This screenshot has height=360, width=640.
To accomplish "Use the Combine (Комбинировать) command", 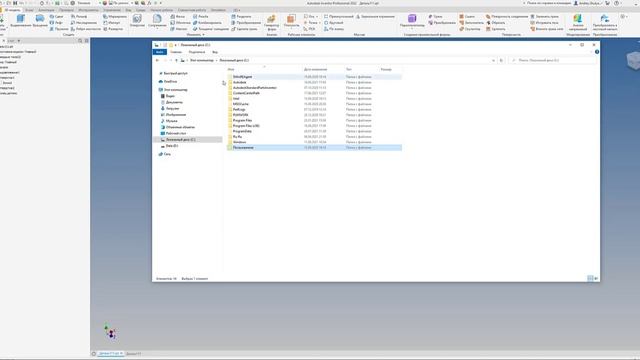I will pyautogui.click(x=207, y=23).
